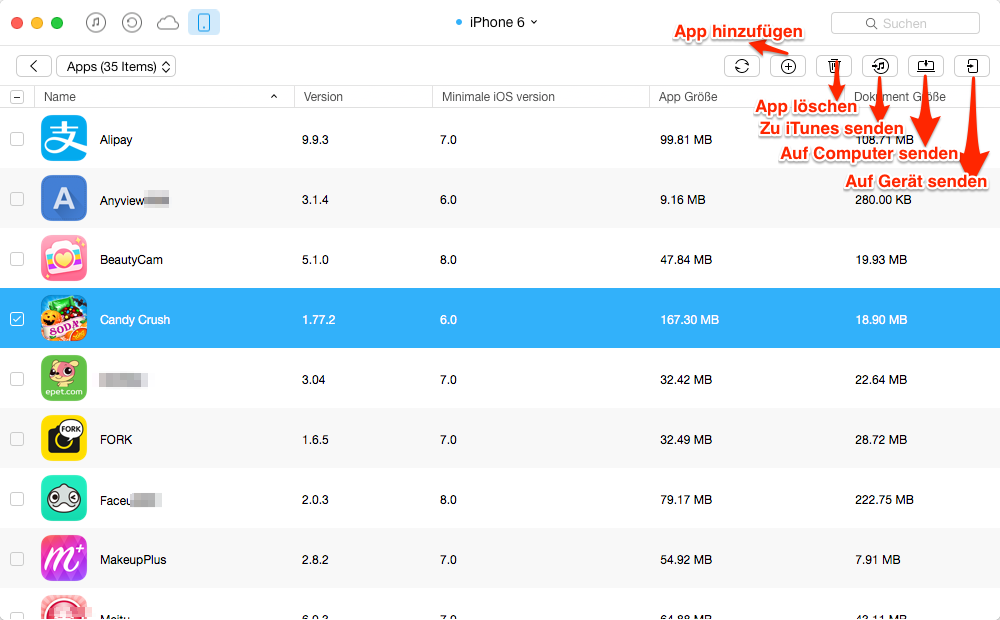1000x620 pixels.
Task: Click the 7.91 MB document size
Action: (x=878, y=559)
